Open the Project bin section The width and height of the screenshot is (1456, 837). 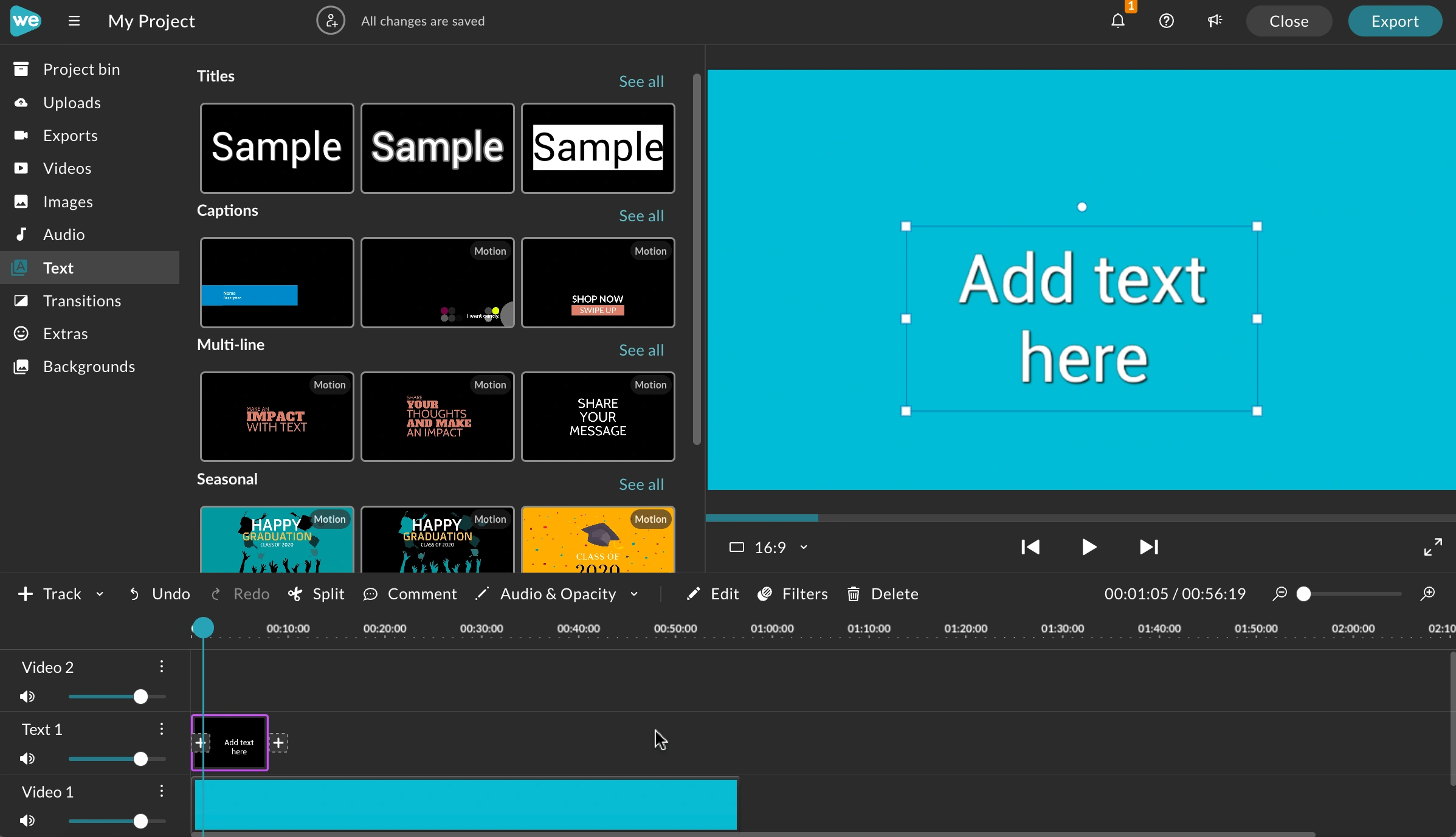90,69
